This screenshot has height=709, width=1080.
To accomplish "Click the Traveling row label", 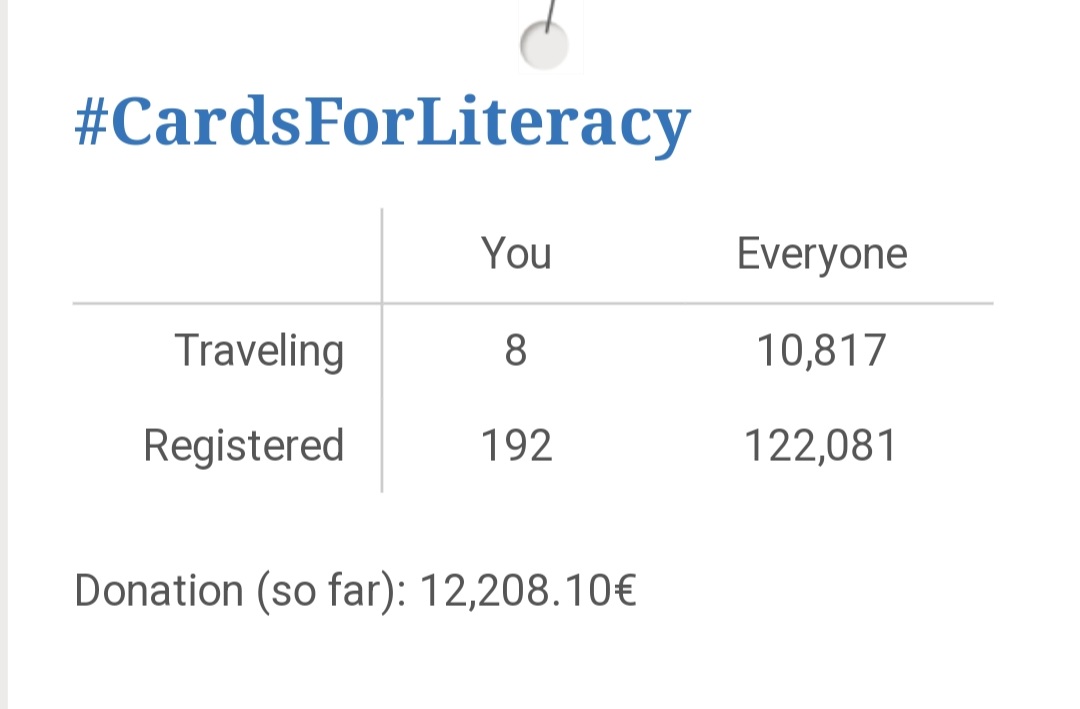I will [259, 351].
